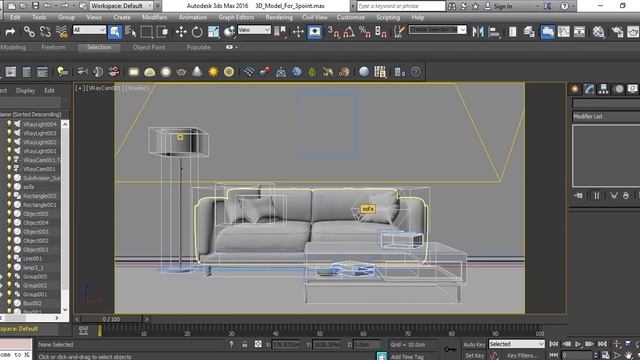Click the Auto Key button

pos(474,344)
